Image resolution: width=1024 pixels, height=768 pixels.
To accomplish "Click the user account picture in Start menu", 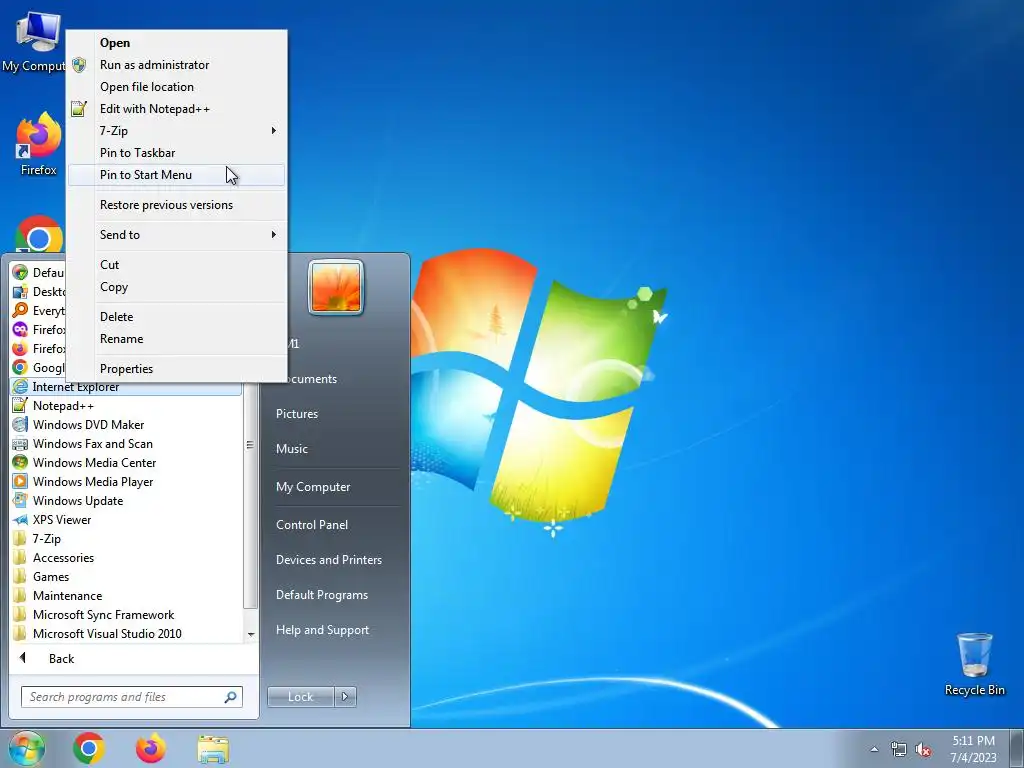I will click(x=336, y=287).
